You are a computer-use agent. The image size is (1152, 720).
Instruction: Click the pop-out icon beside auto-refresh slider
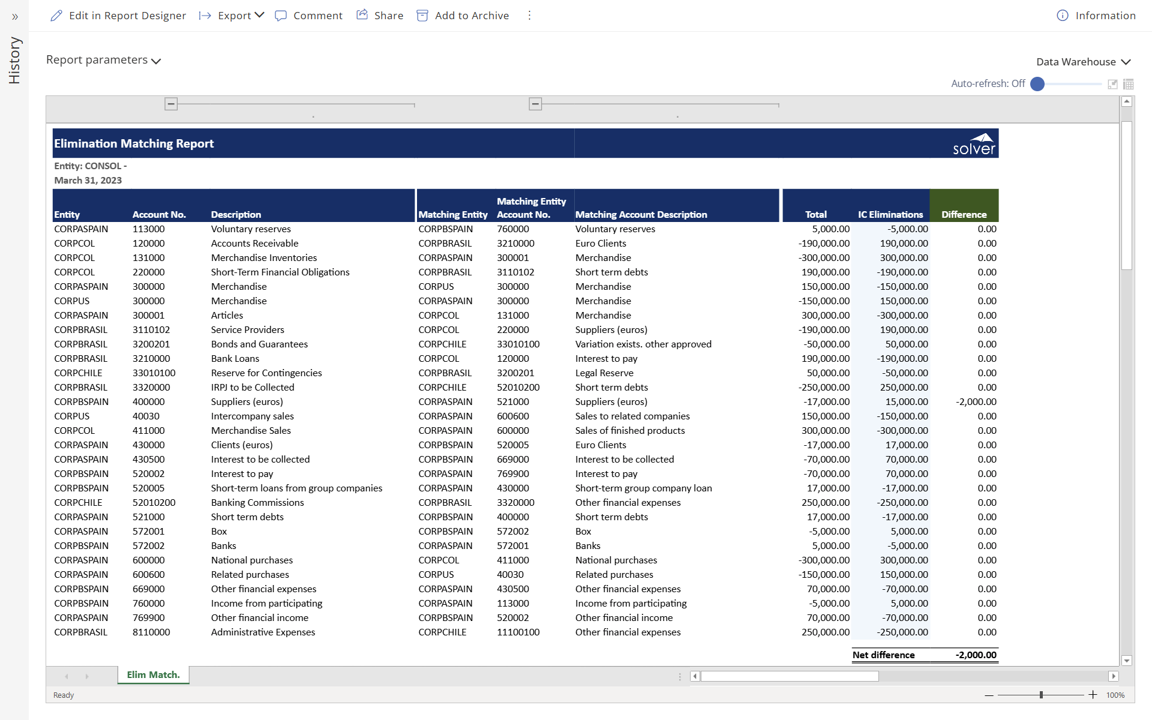[1112, 84]
